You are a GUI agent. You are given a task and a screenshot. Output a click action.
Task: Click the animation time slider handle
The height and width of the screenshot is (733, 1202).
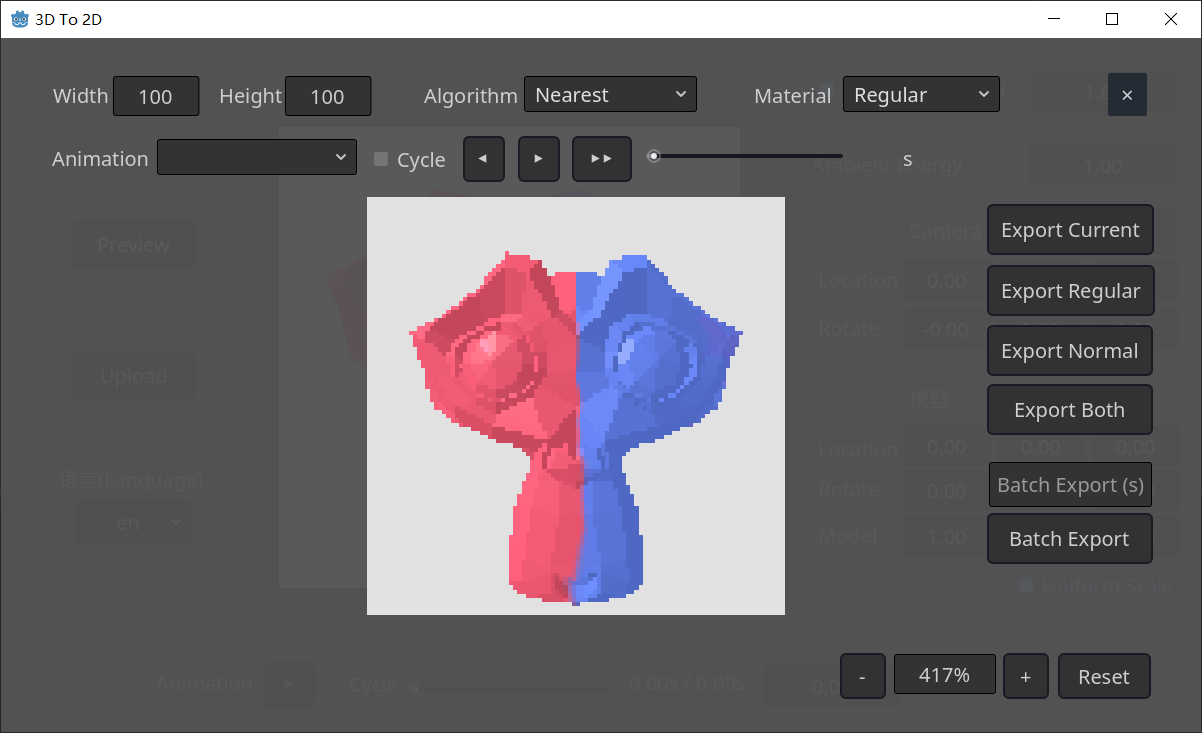653,156
